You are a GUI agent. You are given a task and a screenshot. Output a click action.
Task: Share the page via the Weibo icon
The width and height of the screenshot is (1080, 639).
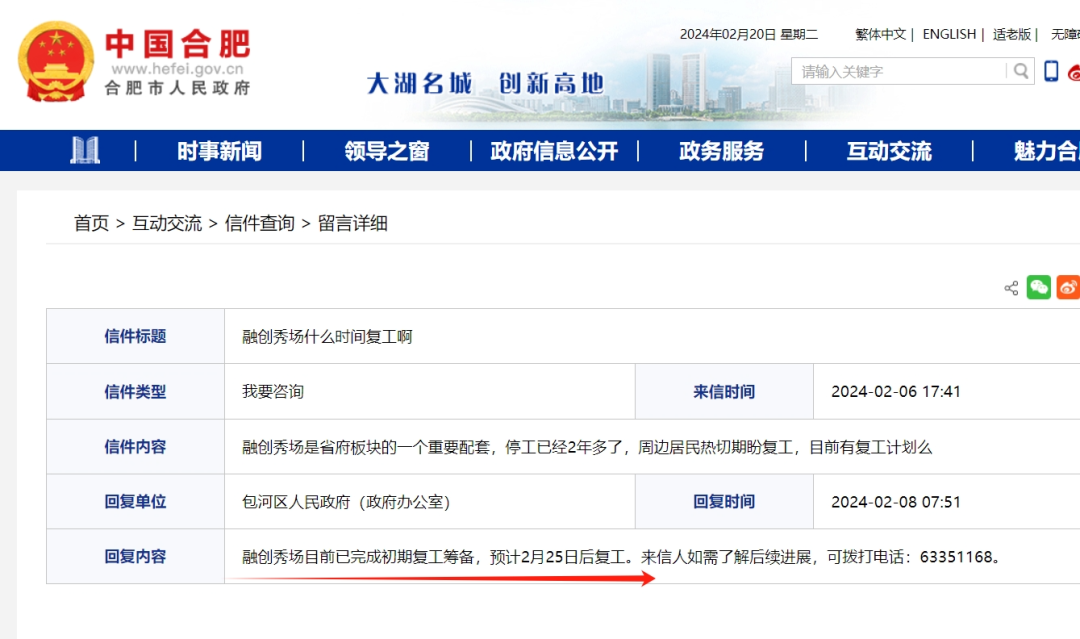[1068, 287]
